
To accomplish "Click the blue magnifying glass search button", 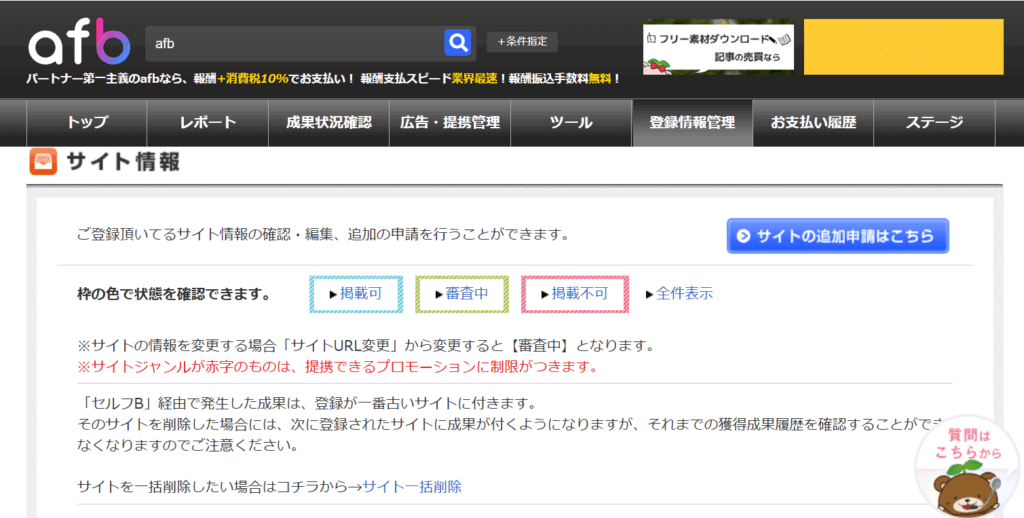I will tap(458, 42).
